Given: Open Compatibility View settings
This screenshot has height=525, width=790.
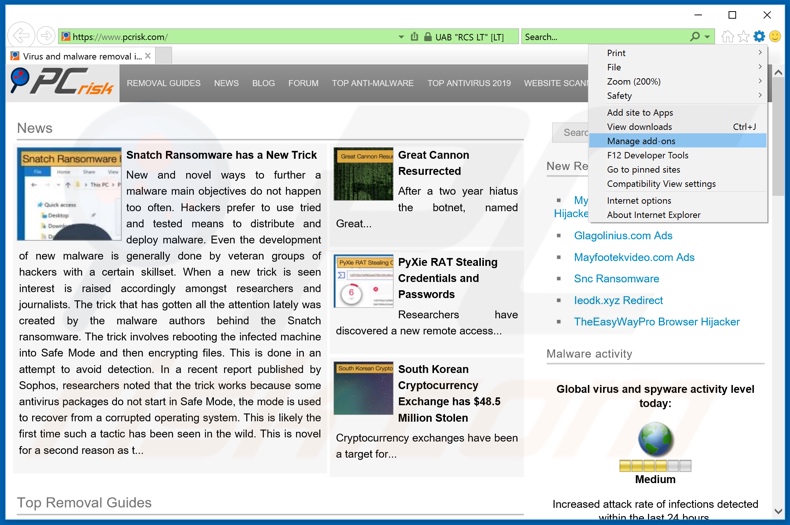Looking at the screenshot, I should [x=678, y=183].
